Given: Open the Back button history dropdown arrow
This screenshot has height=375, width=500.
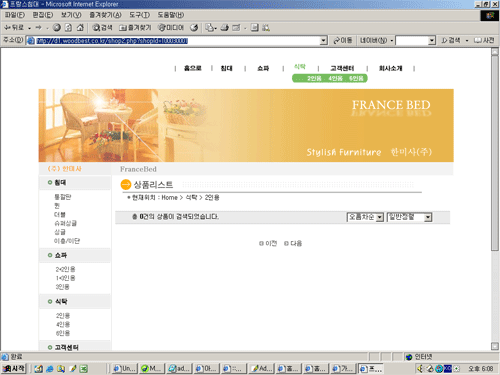Looking at the screenshot, I should pyautogui.click(x=30, y=28).
